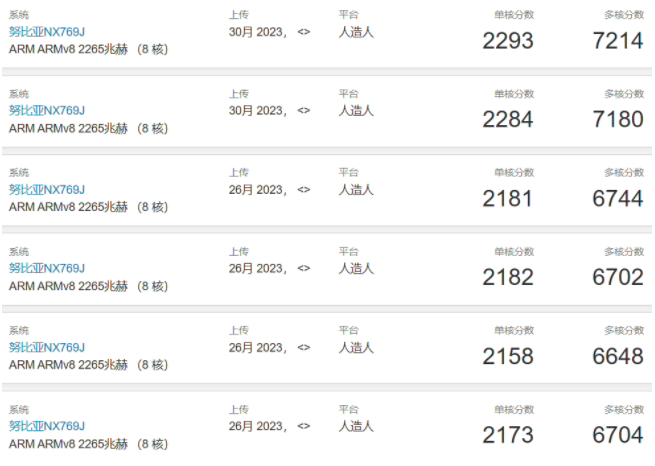This screenshot has height=466, width=655.
Task: Click the <> icon in the 6704 row
Action: [304, 426]
